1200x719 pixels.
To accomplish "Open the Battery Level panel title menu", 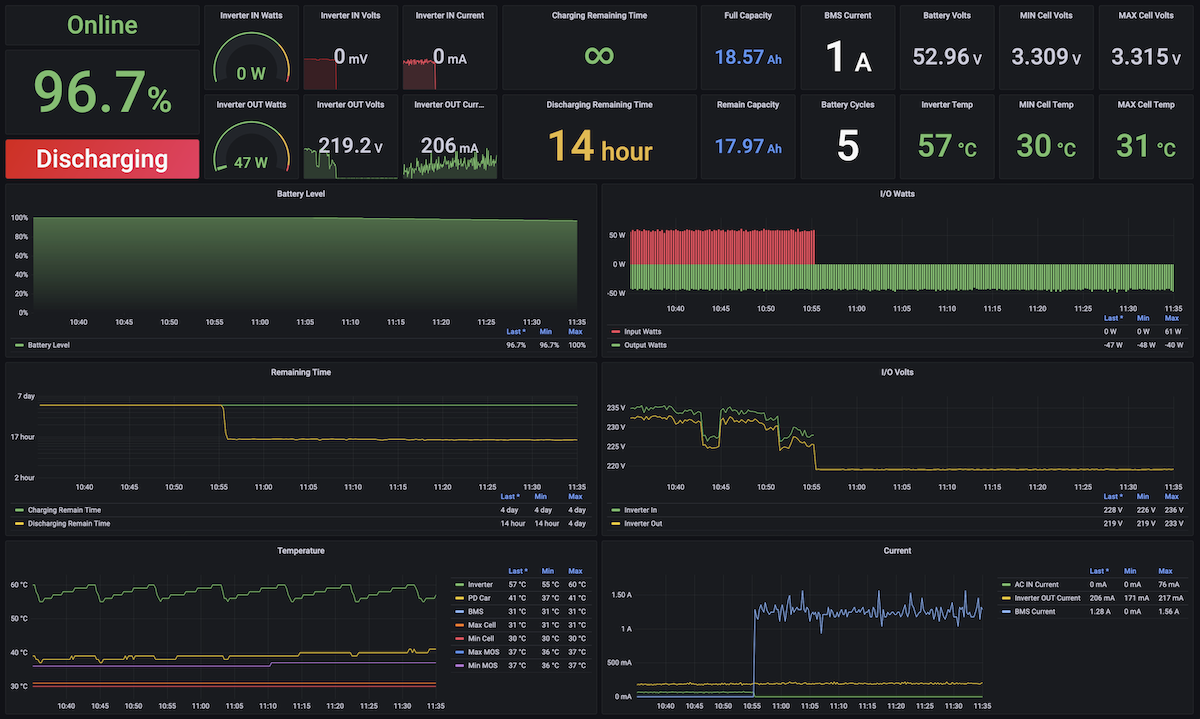I will [300, 194].
